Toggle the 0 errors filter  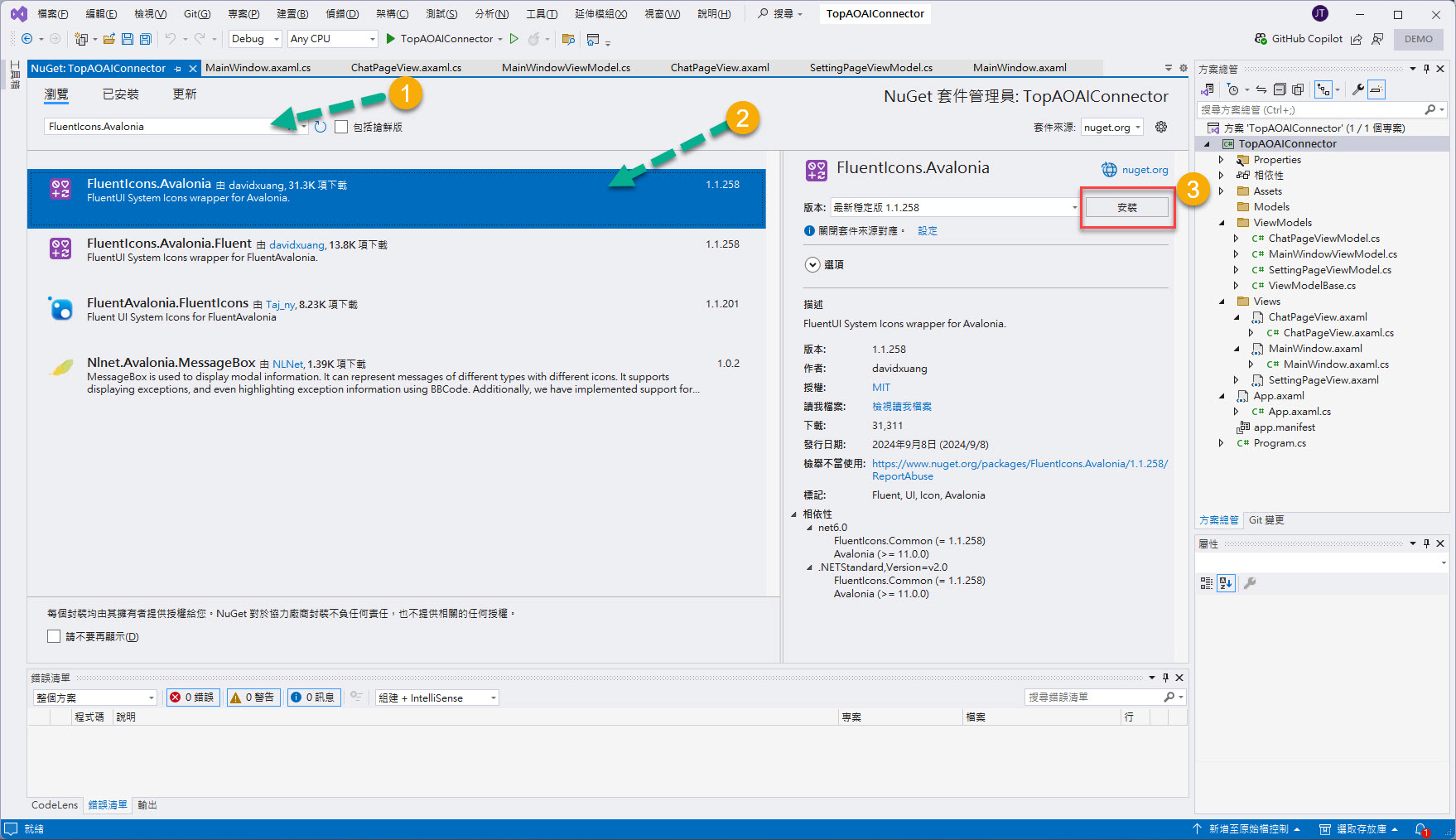[192, 698]
